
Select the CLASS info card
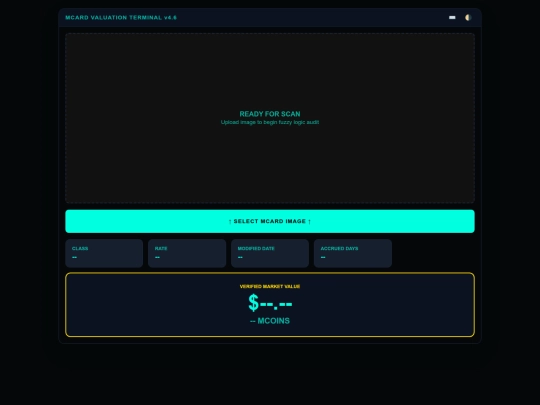(x=104, y=253)
